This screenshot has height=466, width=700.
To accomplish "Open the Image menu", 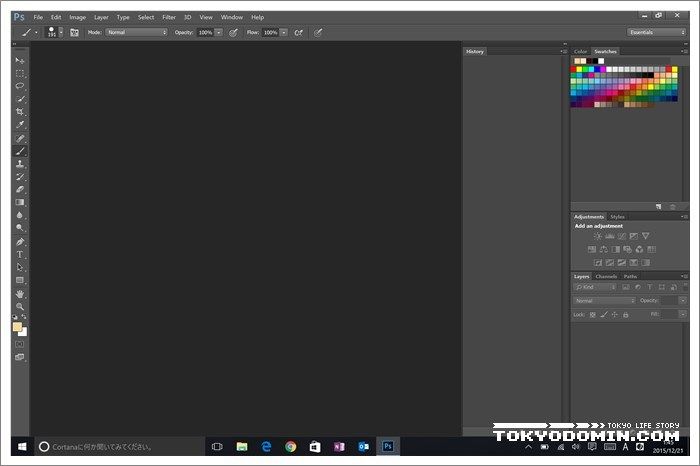I will (77, 17).
